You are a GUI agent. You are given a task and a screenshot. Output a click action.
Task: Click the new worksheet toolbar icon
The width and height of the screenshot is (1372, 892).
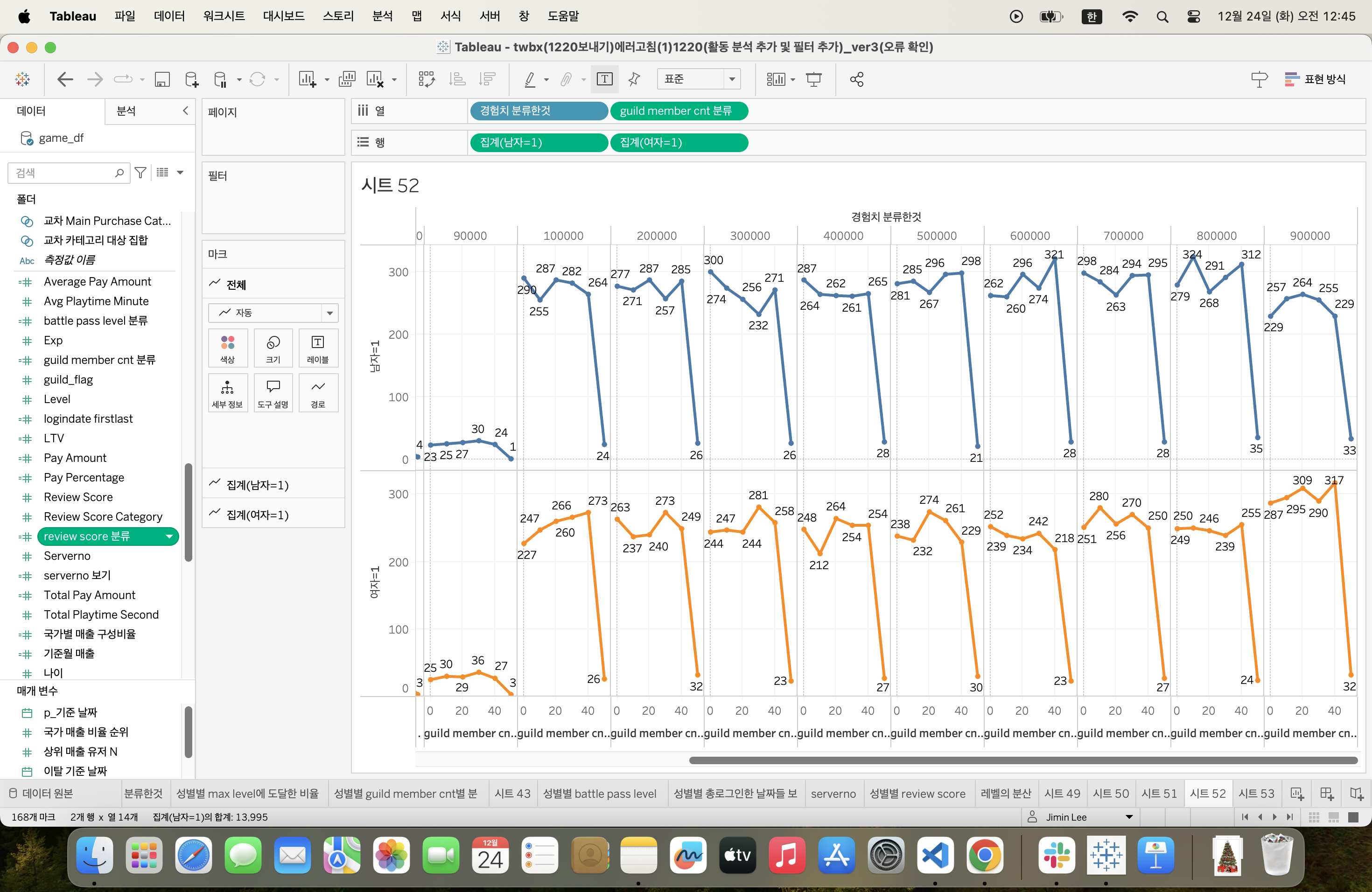point(307,79)
